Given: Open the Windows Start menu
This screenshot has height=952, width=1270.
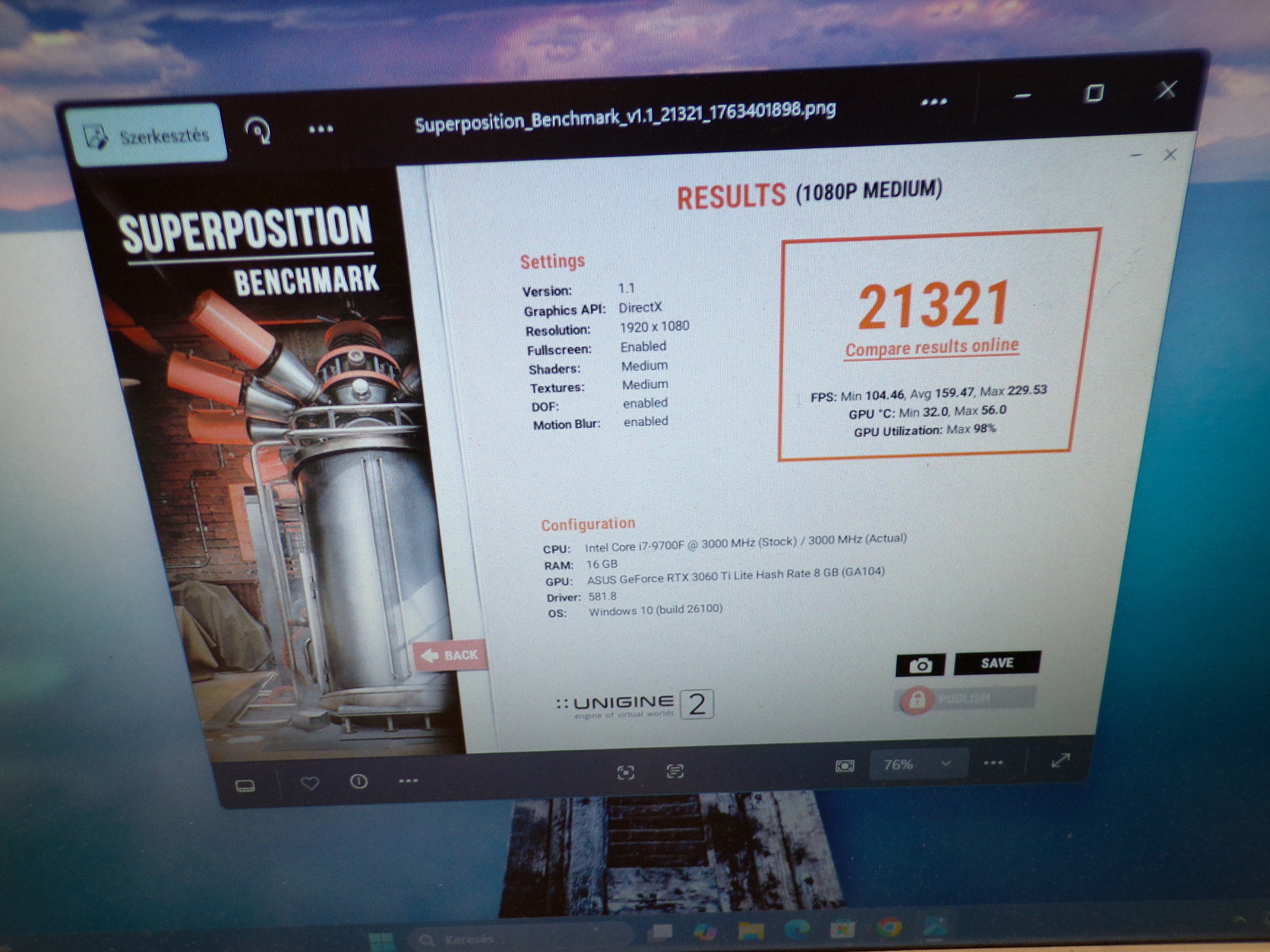Looking at the screenshot, I should (x=381, y=941).
